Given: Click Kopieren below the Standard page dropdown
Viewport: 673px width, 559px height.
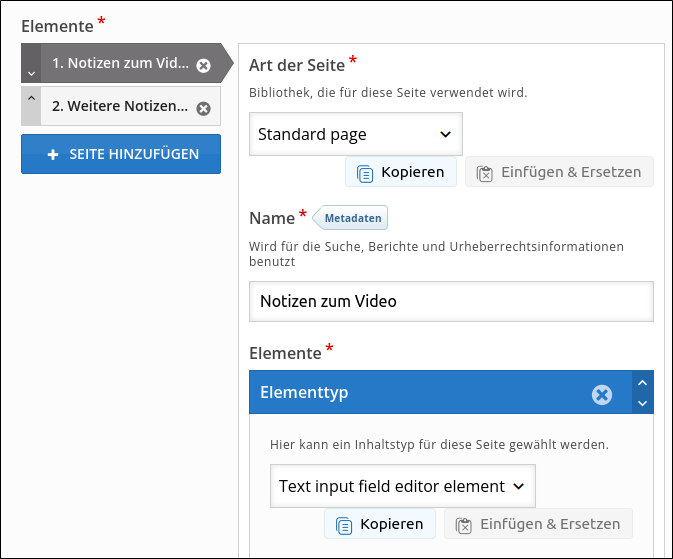Looking at the screenshot, I should 401,172.
